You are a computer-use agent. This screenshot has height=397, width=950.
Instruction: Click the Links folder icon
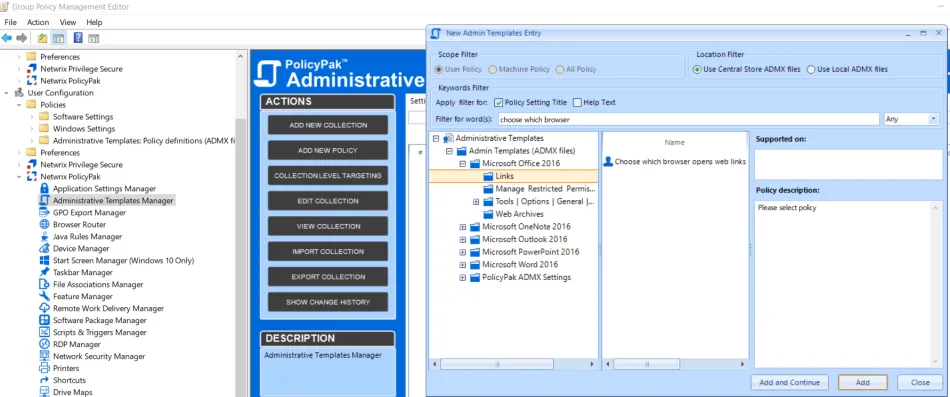pos(488,176)
